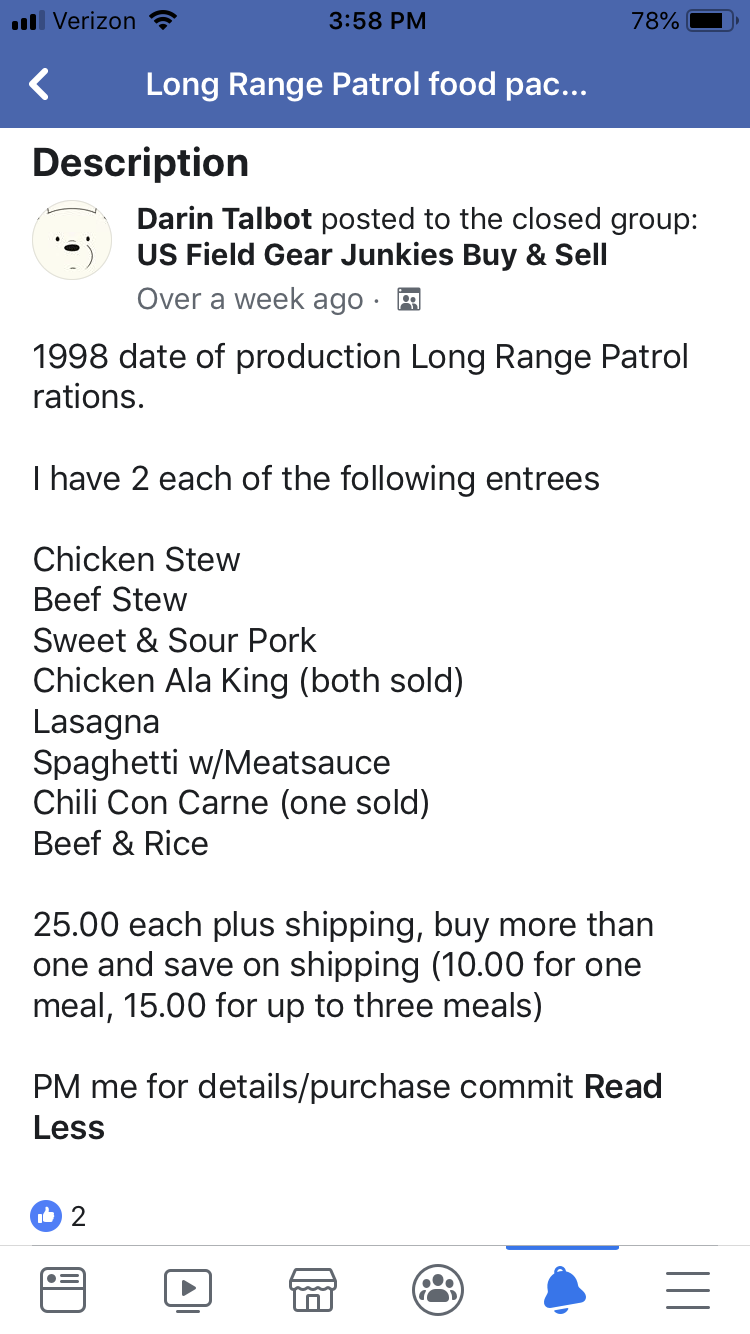Image resolution: width=750 pixels, height=1334 pixels.
Task: Tap the Description heading
Action: [141, 162]
